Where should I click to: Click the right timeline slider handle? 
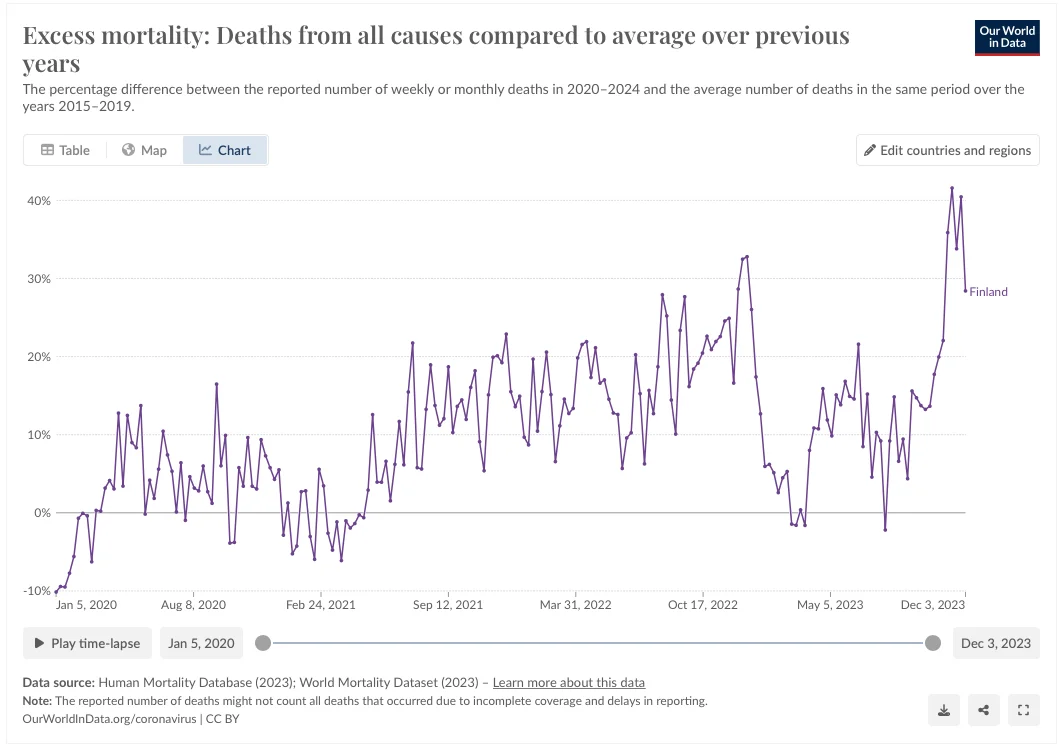[933, 643]
